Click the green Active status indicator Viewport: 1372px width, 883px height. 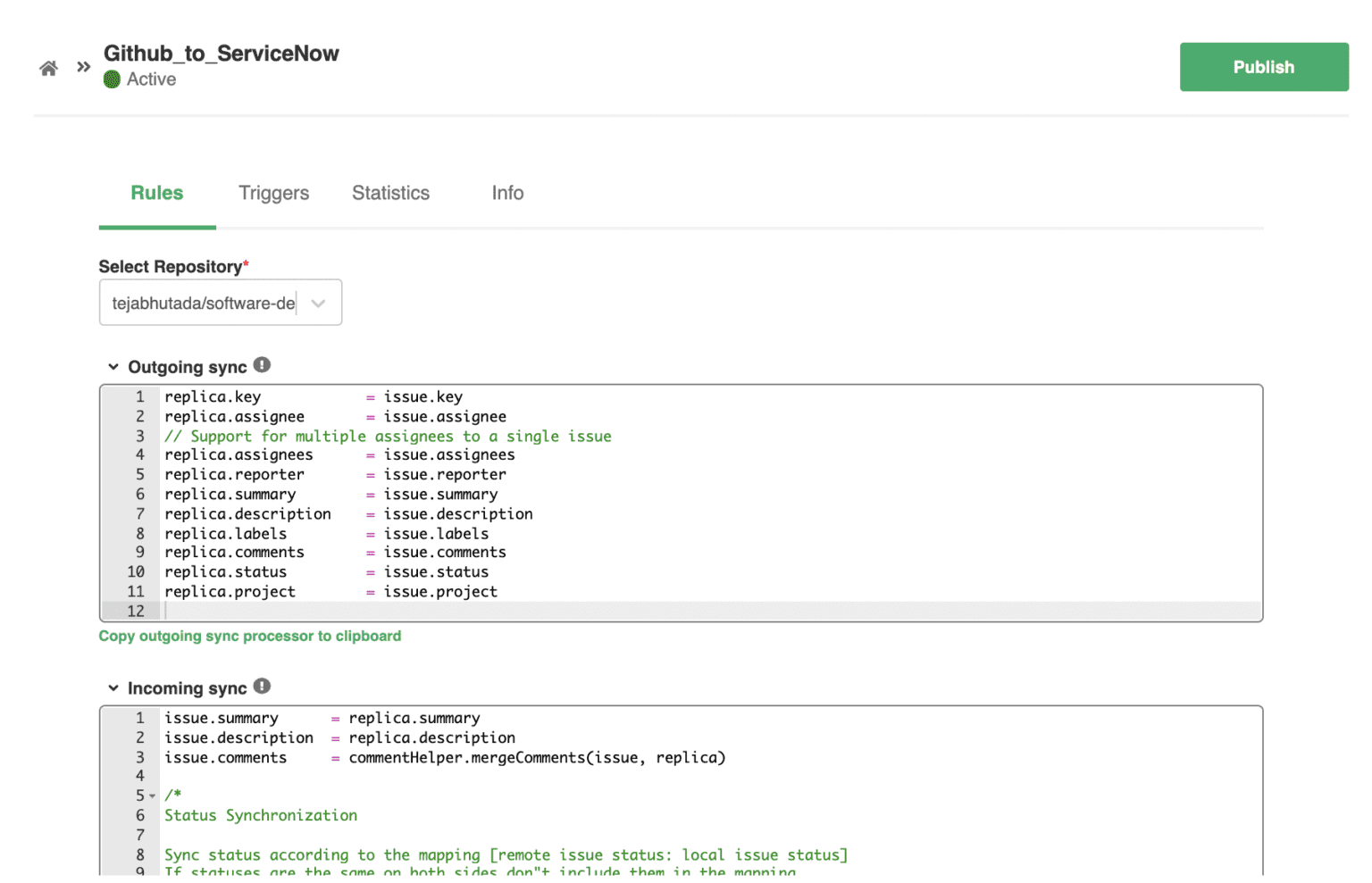[x=112, y=79]
